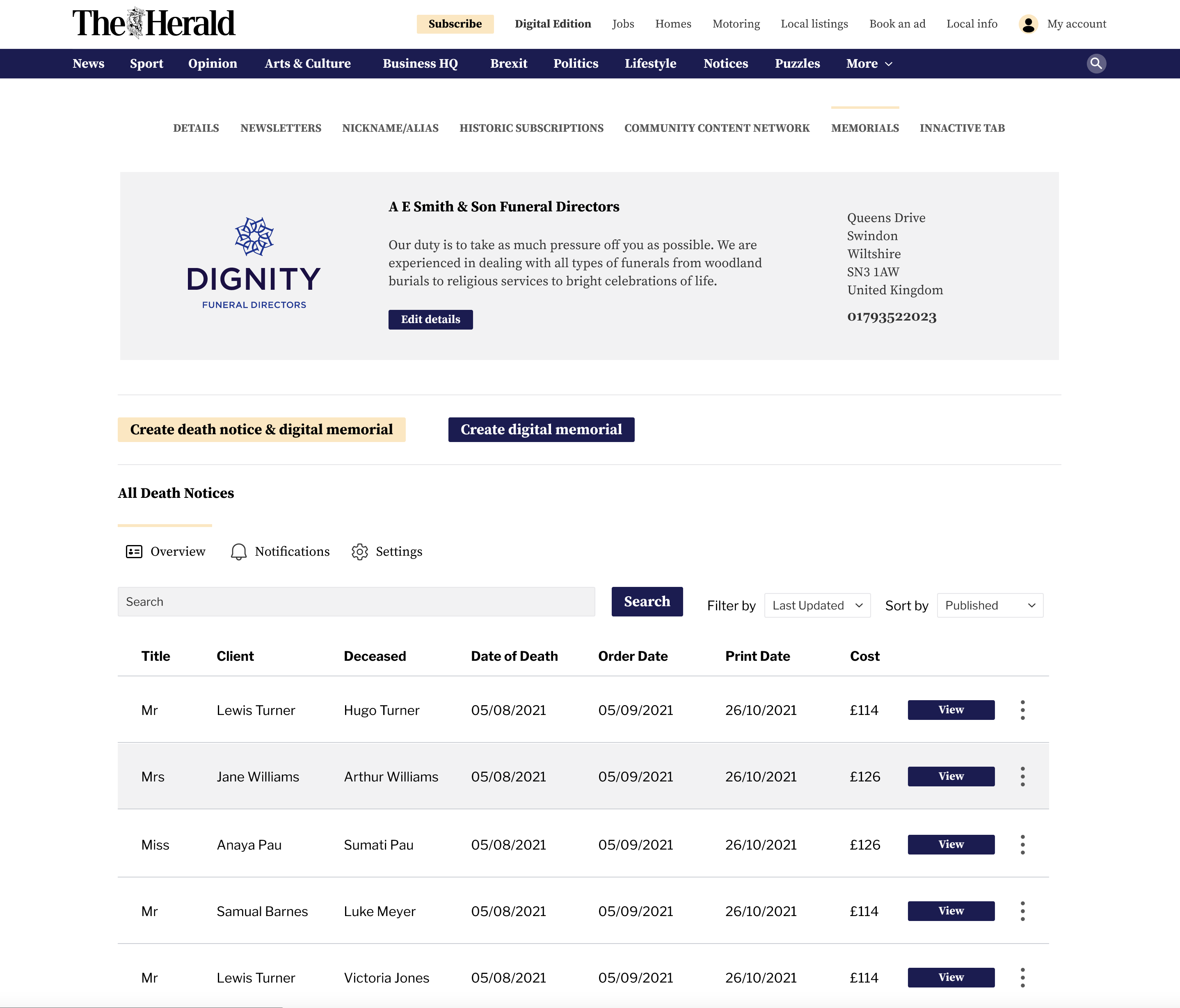Viewport: 1180px width, 1008px height.
Task: Open the Overview card icon tab
Action: coord(134,552)
